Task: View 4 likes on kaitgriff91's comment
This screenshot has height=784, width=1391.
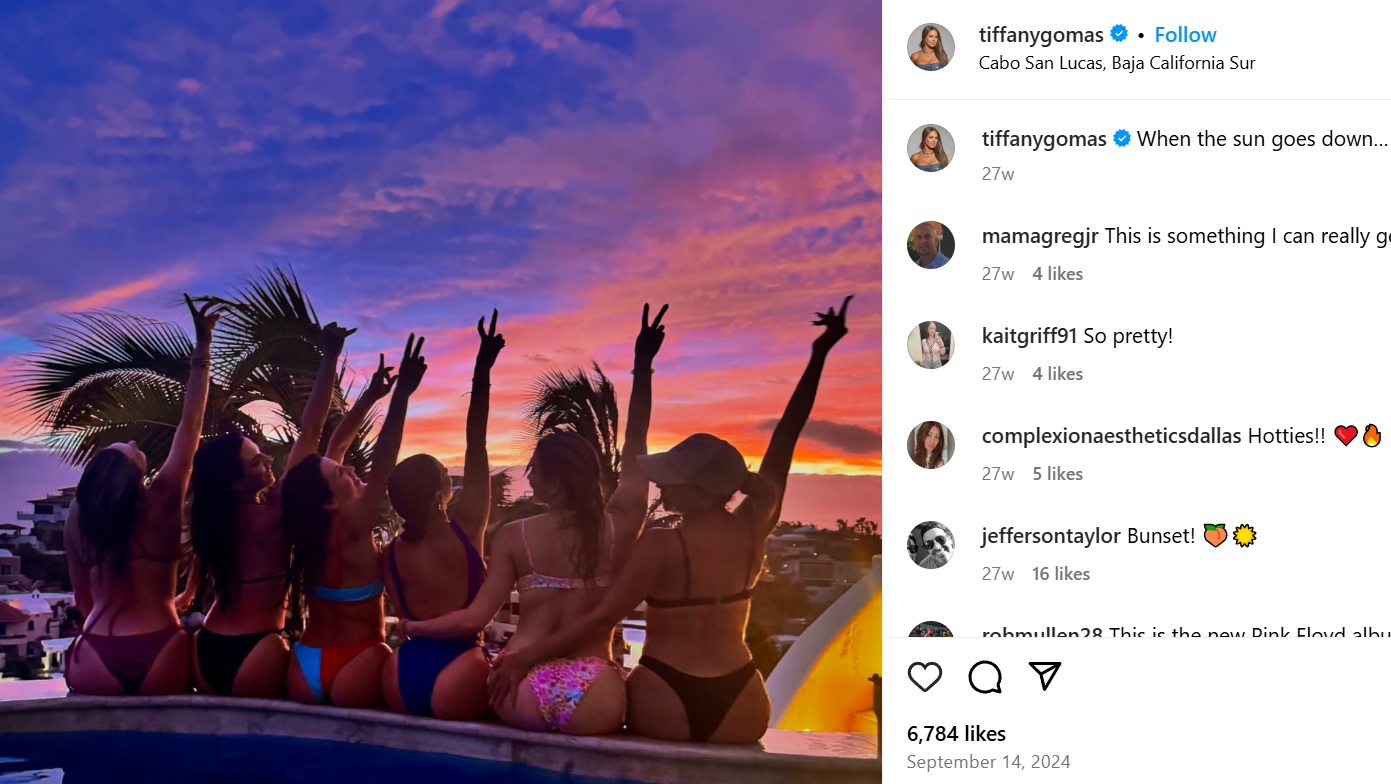Action: (1057, 373)
